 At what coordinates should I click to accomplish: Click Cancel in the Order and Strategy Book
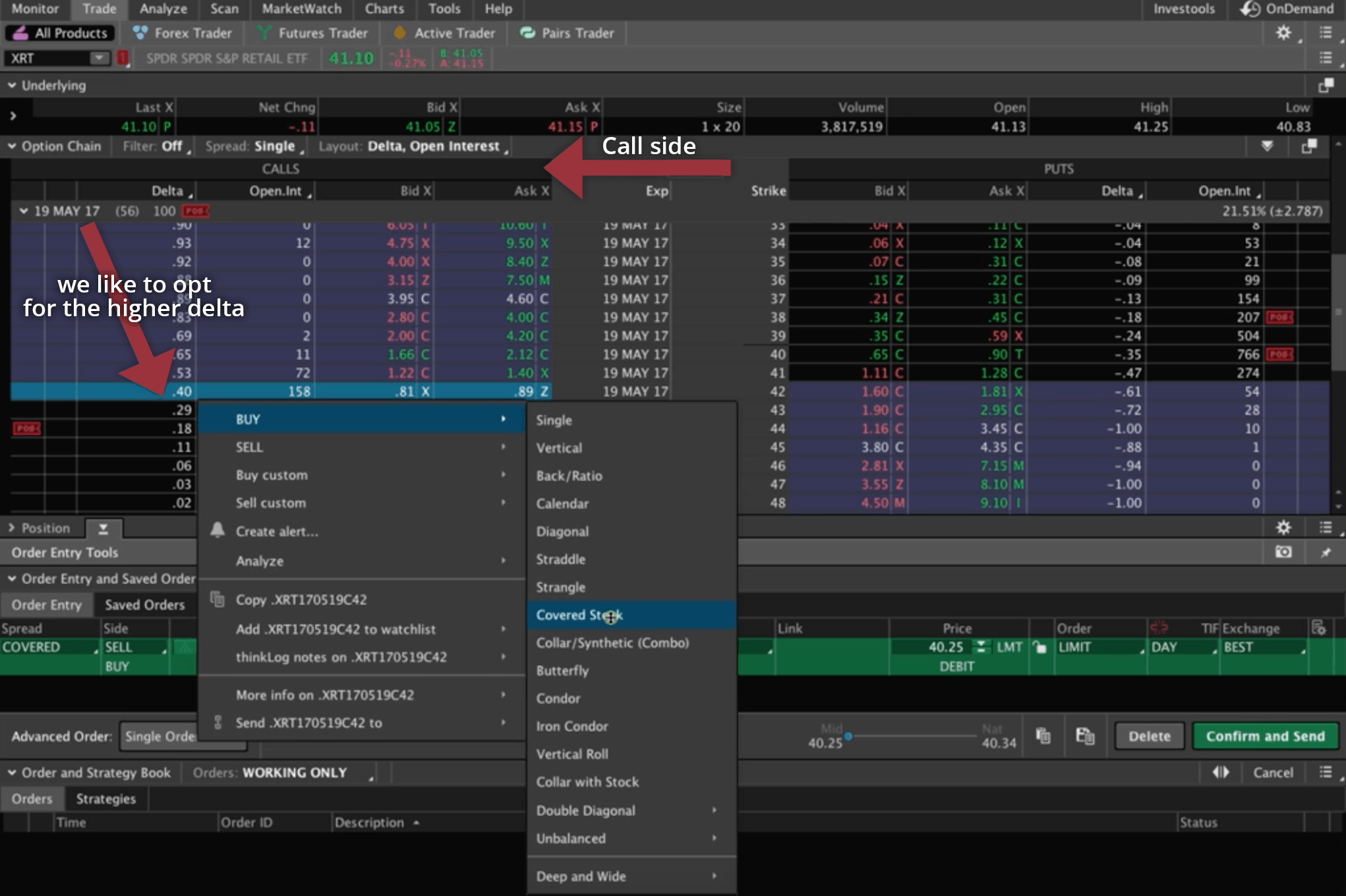(x=1273, y=772)
